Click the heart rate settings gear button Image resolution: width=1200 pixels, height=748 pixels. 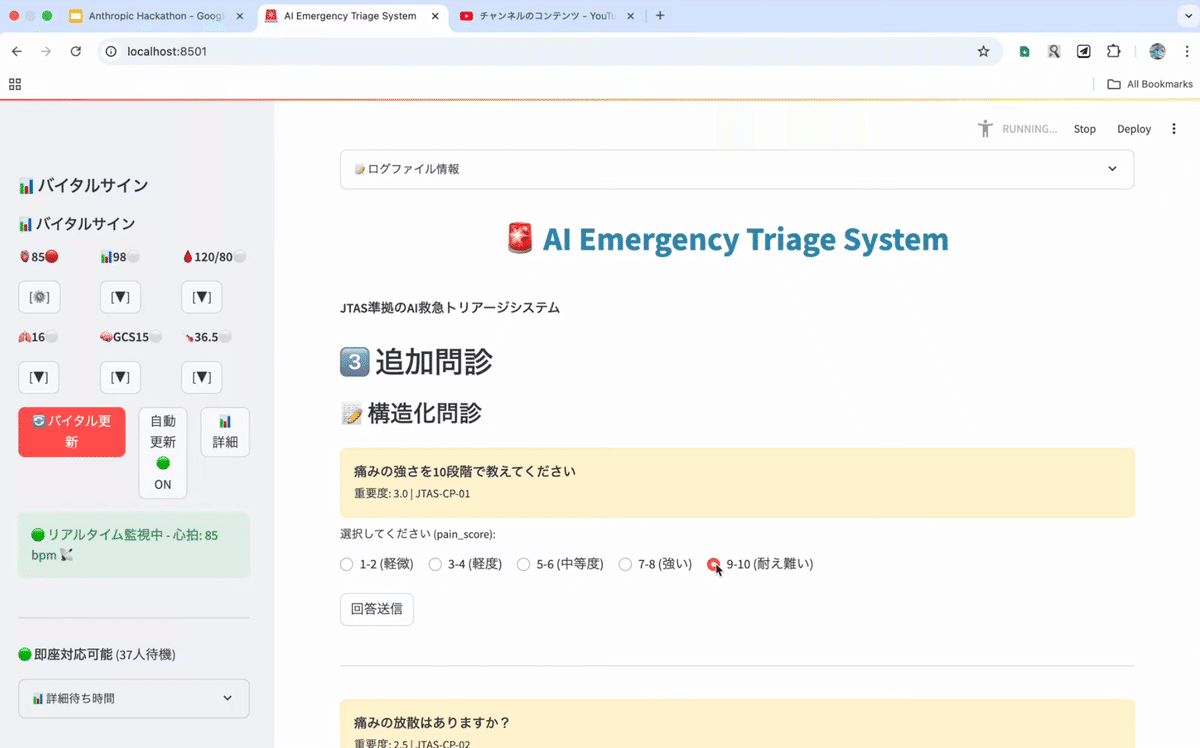point(39,297)
